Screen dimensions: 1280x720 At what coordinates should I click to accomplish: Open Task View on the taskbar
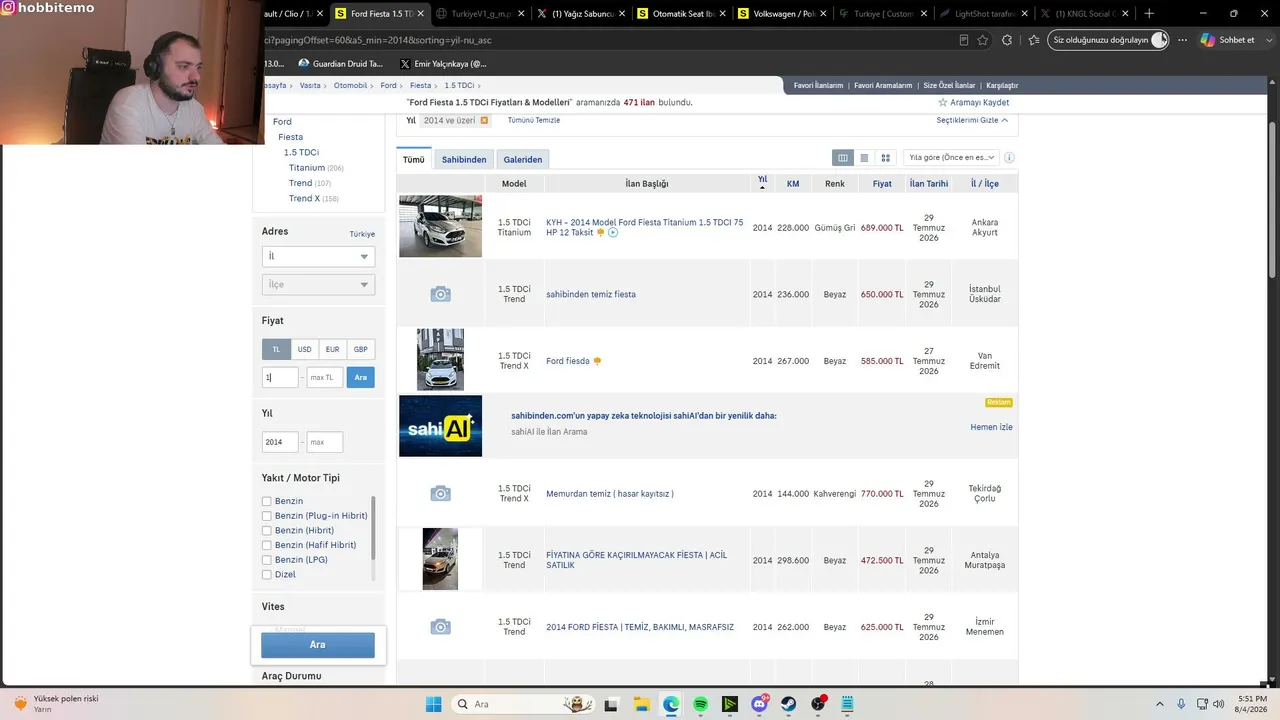[x=611, y=704]
